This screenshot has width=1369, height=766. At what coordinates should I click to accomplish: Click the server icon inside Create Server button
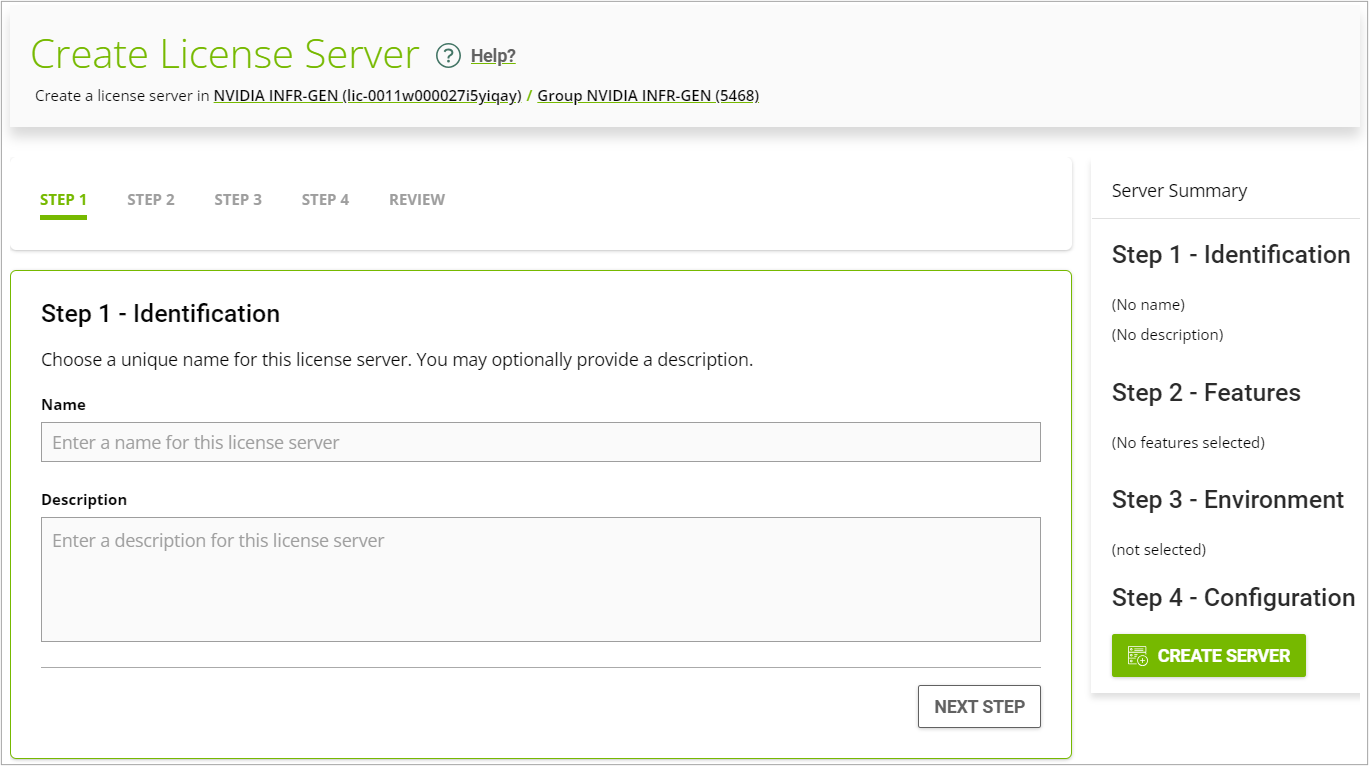(1137, 656)
